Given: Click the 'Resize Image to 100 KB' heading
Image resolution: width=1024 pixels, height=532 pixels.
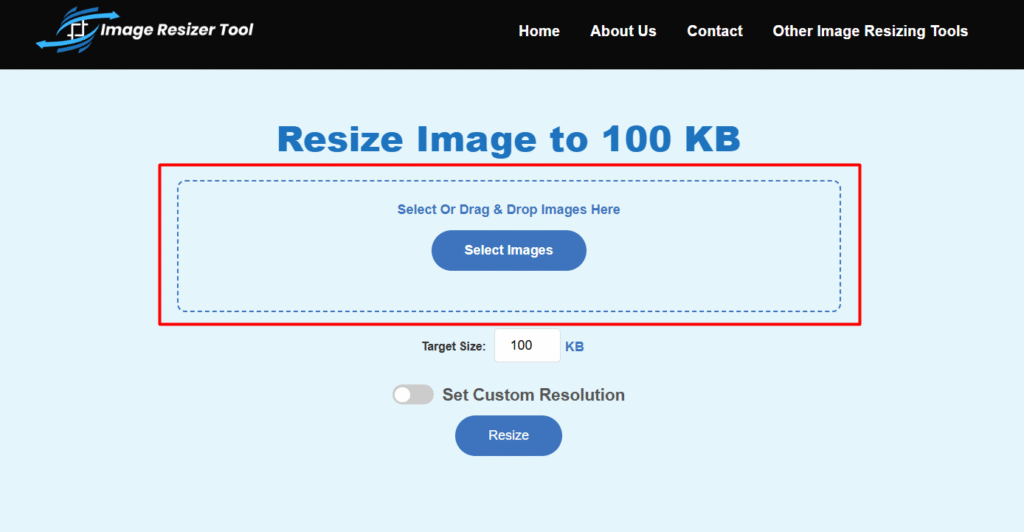Looking at the screenshot, I should coord(509,139).
